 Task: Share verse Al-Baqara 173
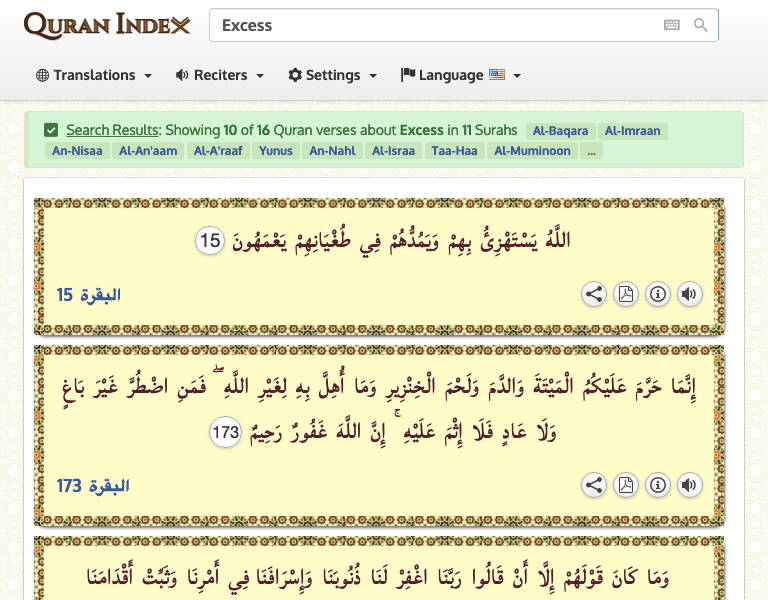594,485
